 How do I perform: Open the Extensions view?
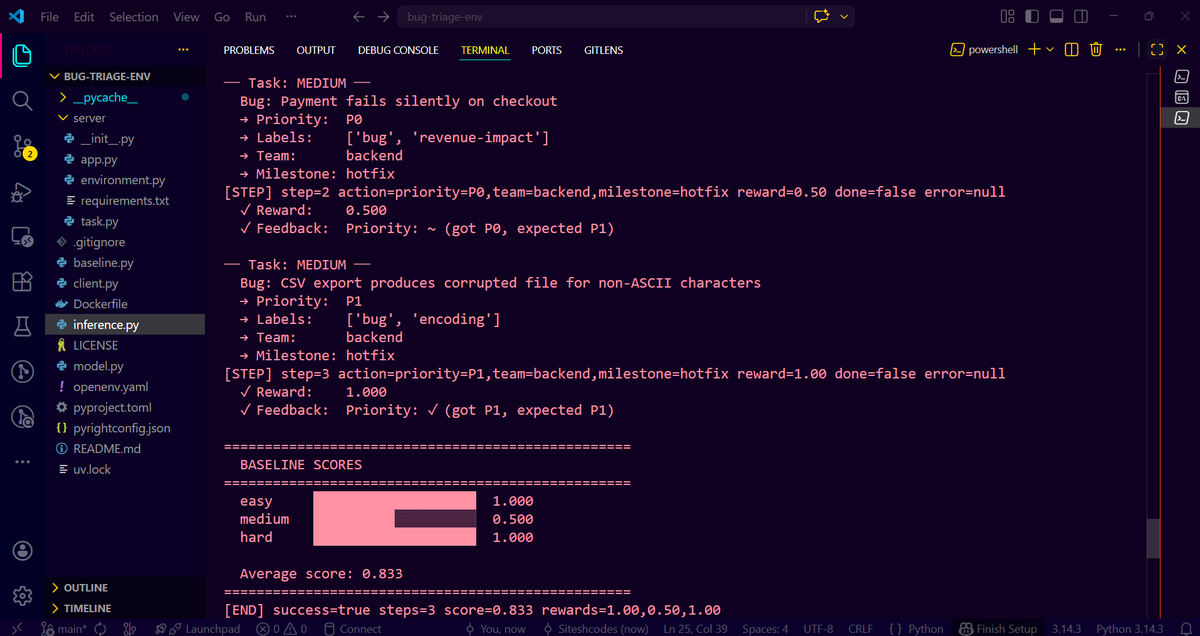point(22,282)
